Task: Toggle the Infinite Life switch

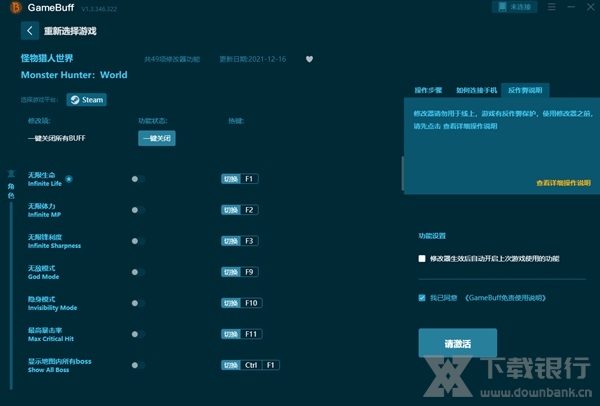Action: point(138,179)
